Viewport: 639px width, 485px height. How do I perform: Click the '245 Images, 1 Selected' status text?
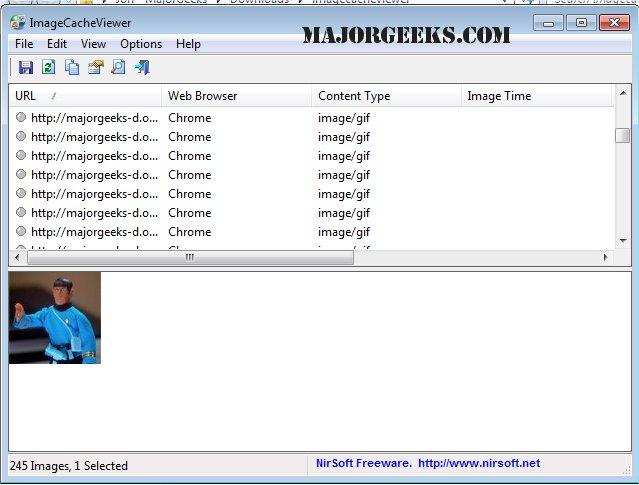(69, 465)
